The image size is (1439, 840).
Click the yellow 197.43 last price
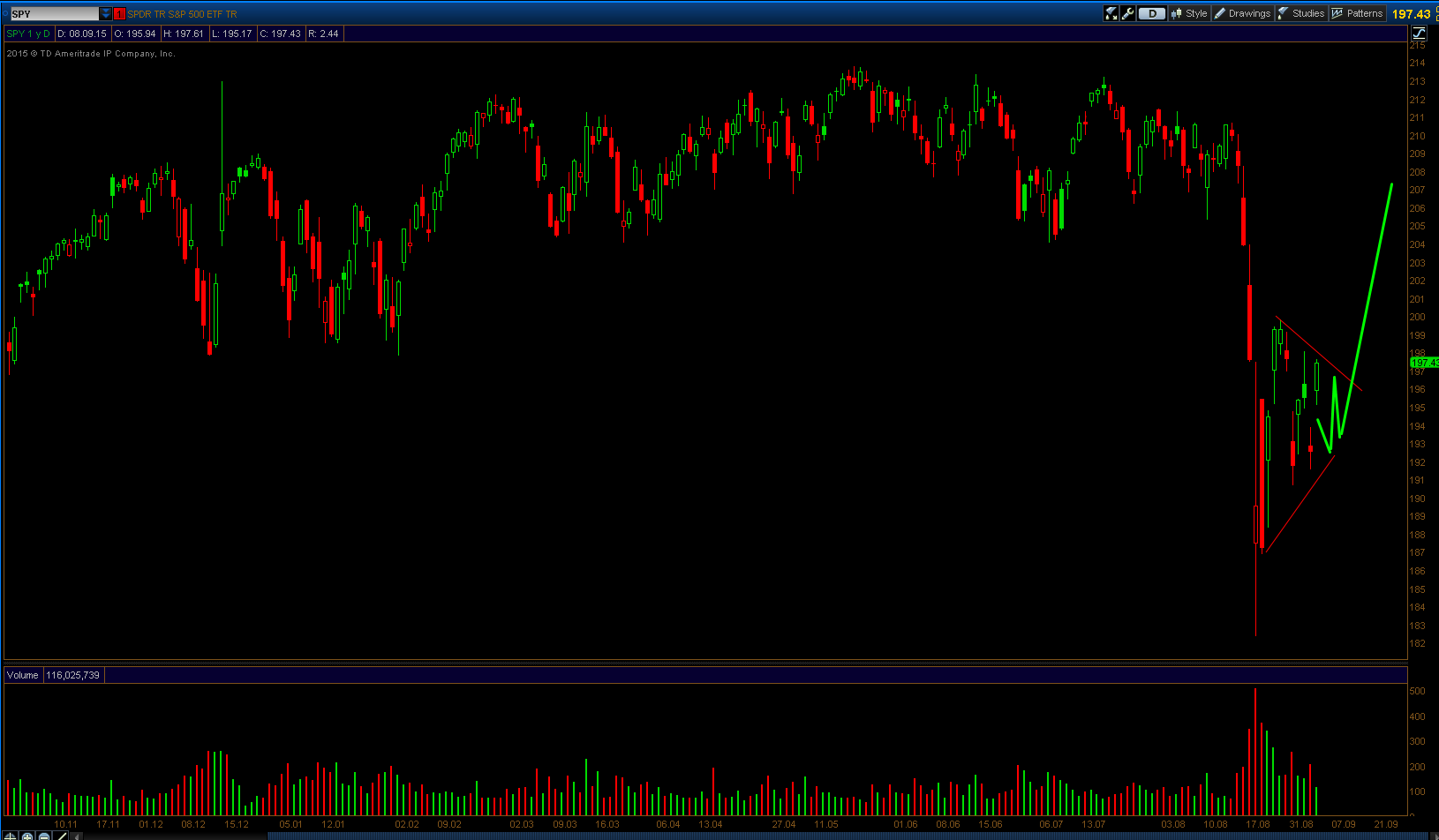1411,14
